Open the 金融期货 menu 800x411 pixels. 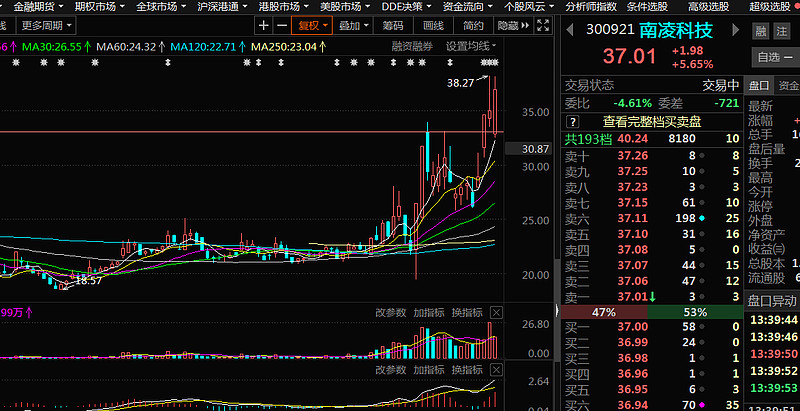click(x=38, y=7)
